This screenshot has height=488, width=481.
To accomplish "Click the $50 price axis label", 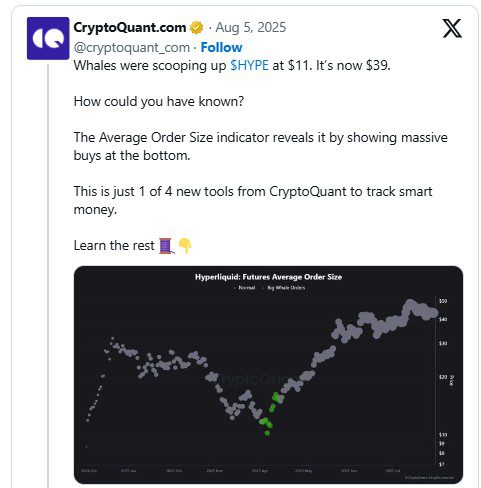I will [x=443, y=301].
